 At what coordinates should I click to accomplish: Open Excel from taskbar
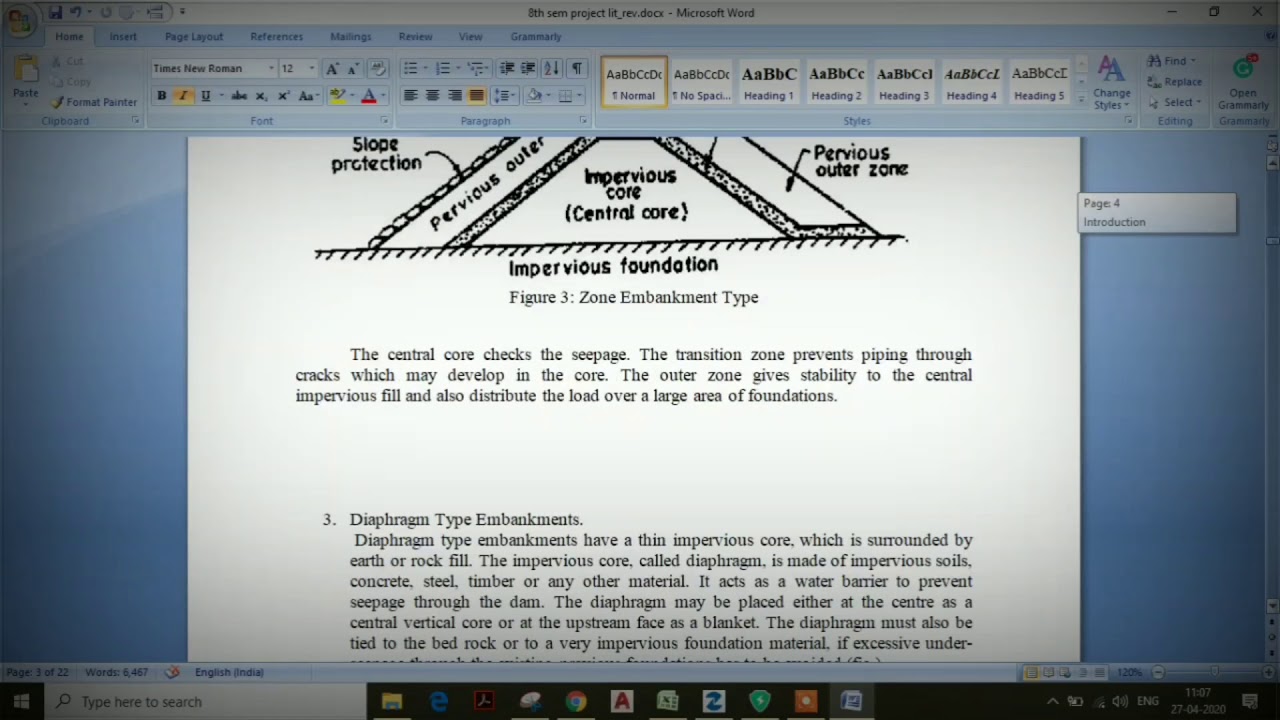click(667, 701)
